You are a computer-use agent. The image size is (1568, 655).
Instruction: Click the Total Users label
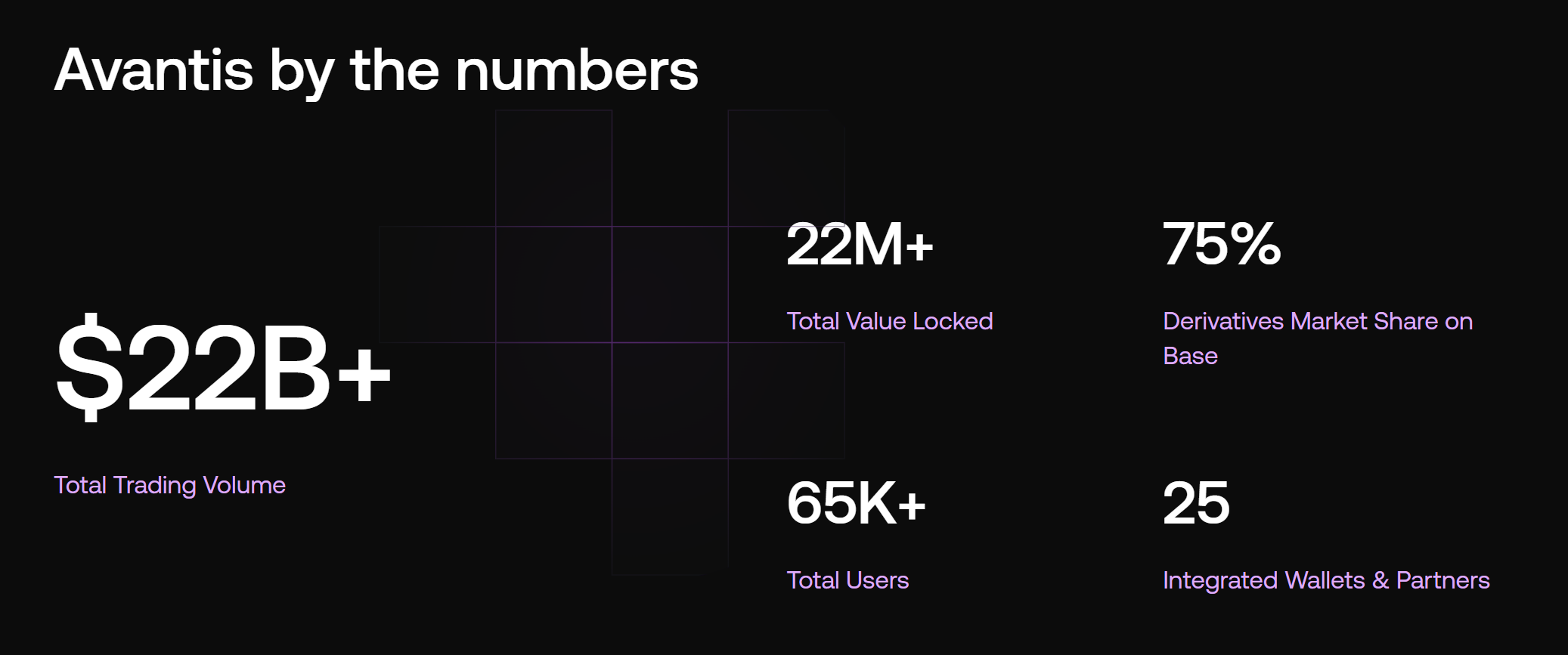(848, 580)
